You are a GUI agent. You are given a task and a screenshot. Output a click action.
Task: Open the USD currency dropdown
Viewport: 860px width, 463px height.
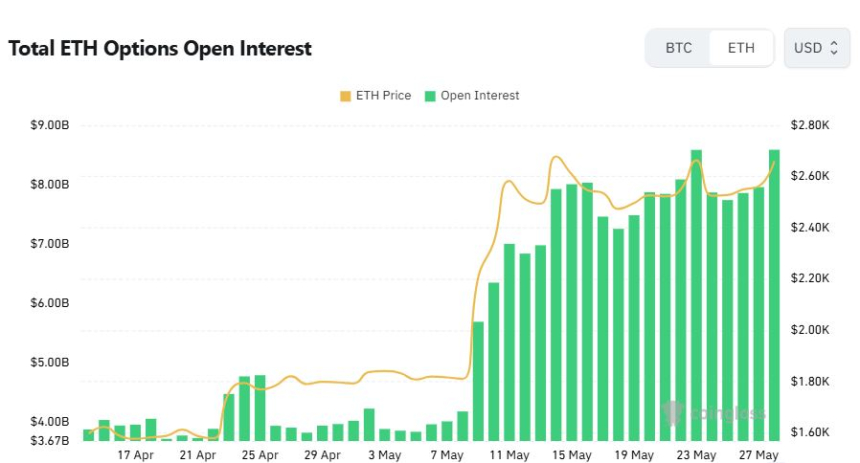pyautogui.click(x=817, y=48)
